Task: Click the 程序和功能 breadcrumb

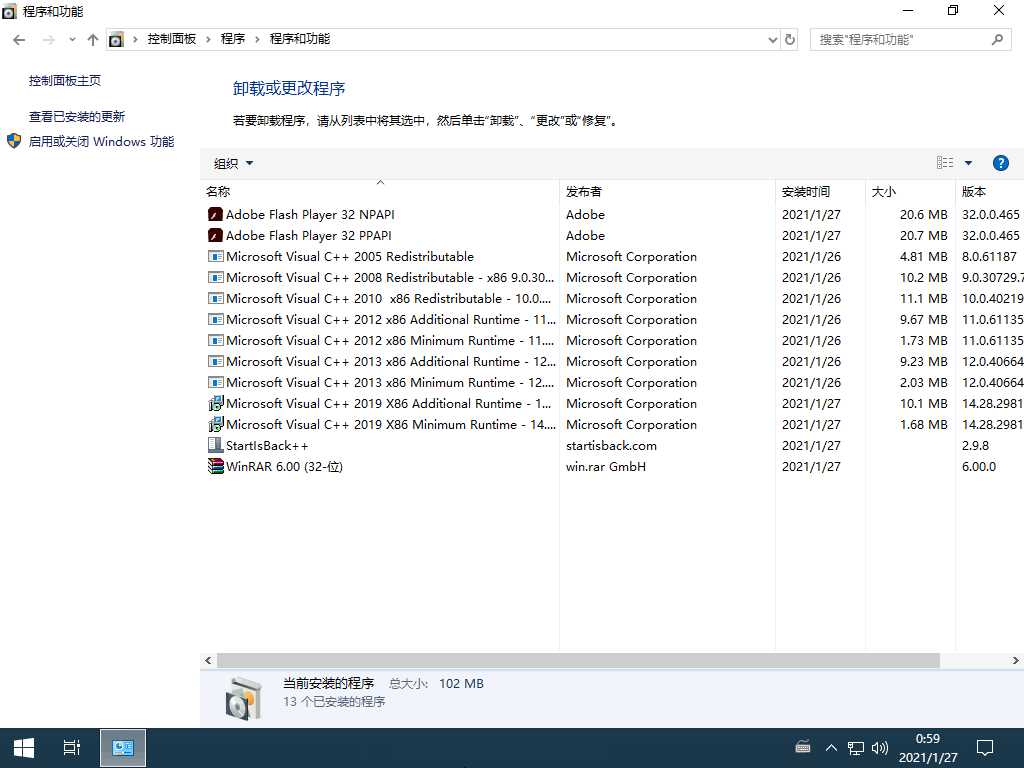Action: pos(300,39)
